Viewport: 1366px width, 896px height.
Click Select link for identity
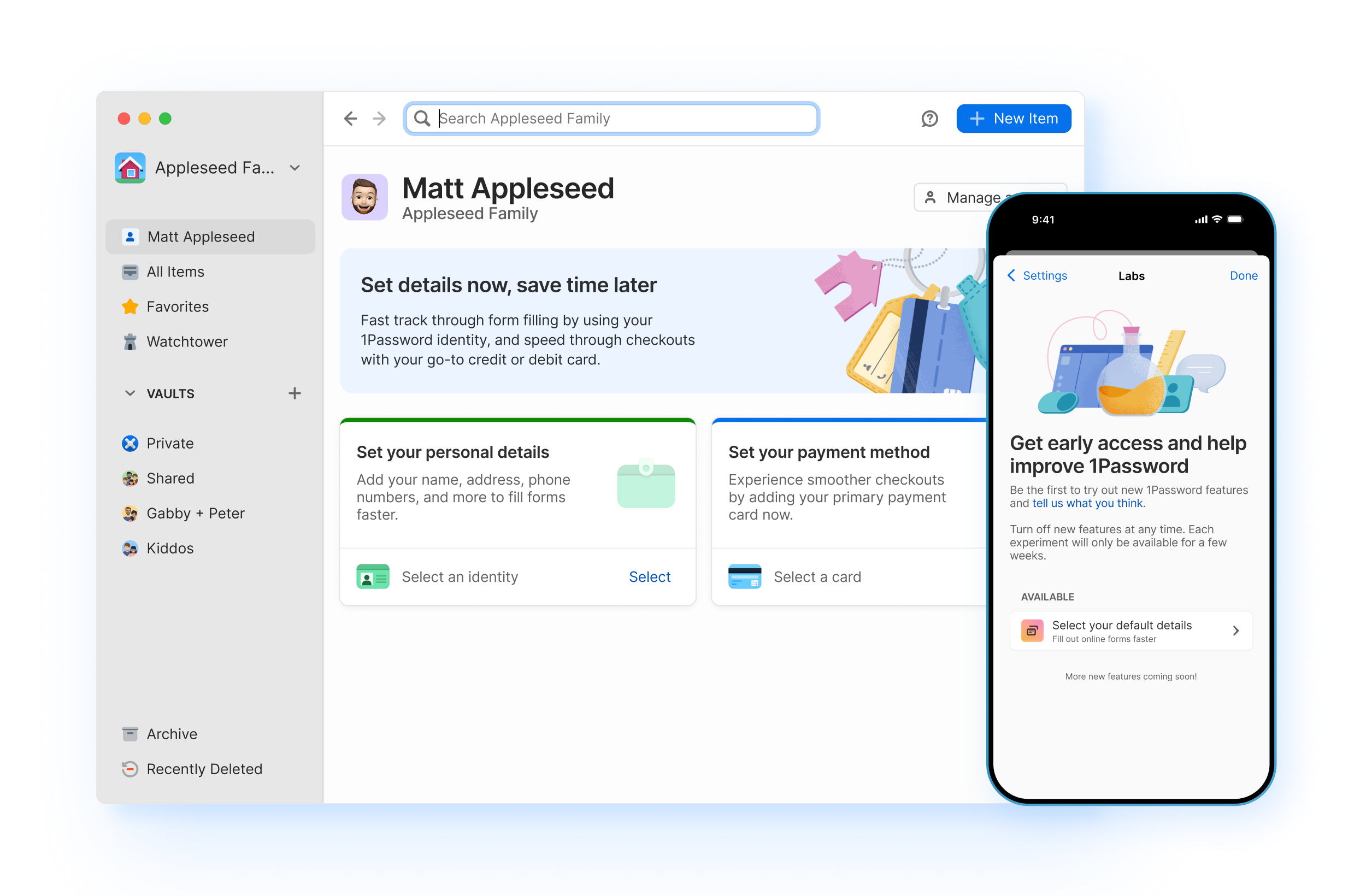[x=649, y=576]
